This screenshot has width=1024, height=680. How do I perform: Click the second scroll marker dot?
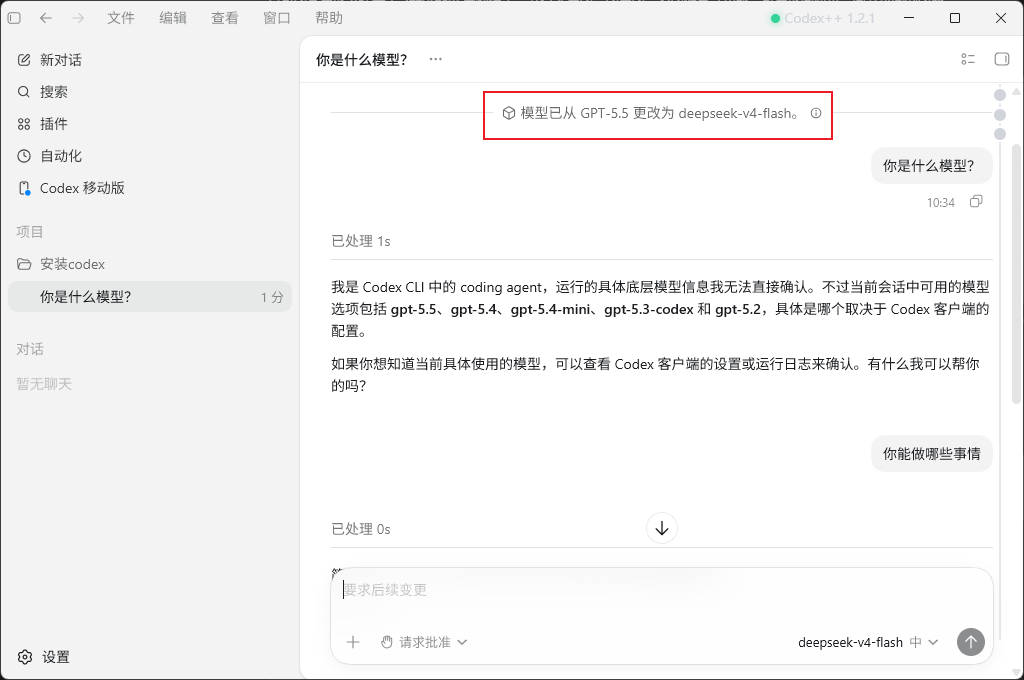point(1000,115)
